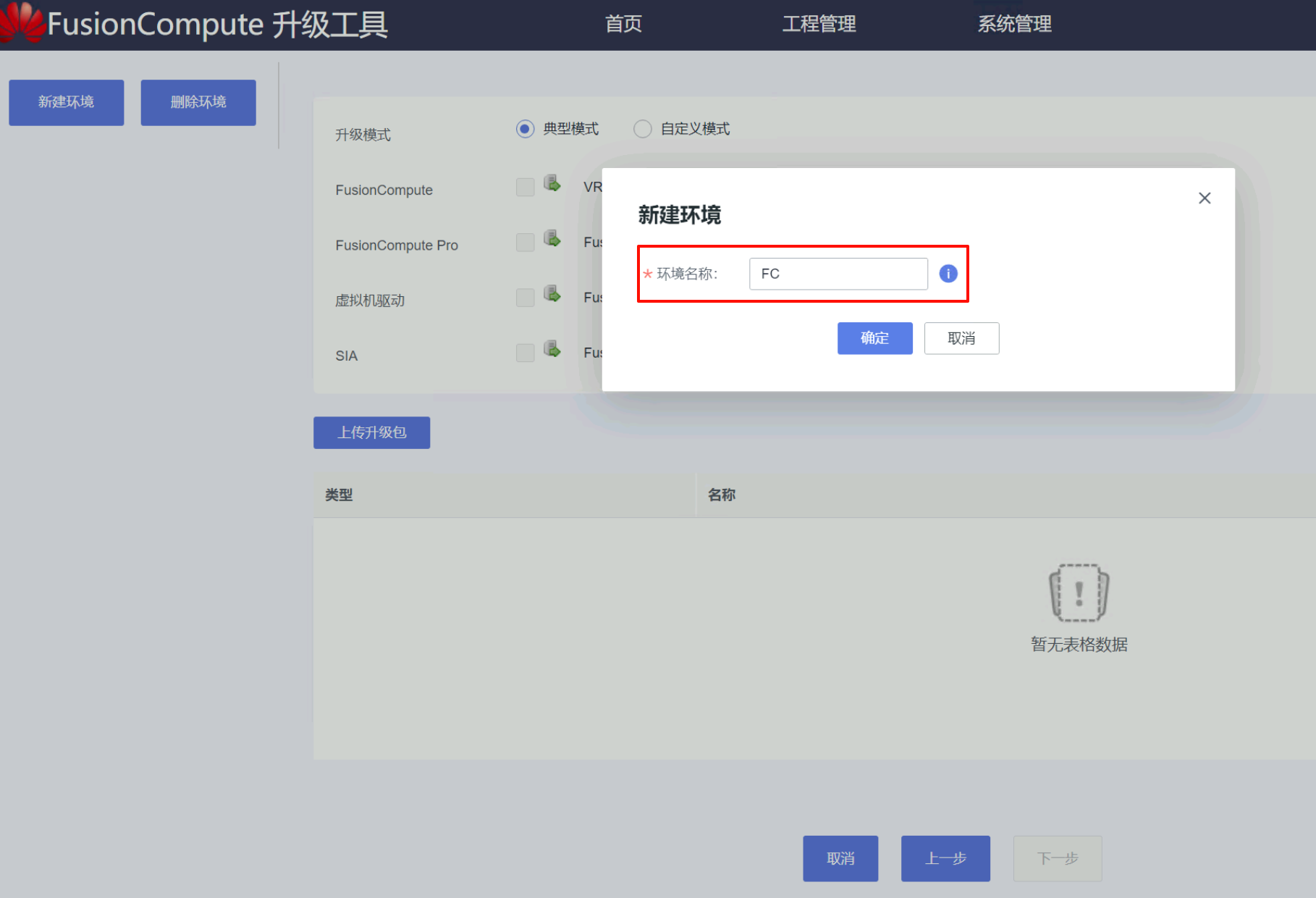Select the 自定义模式 radio button
This screenshot has height=898, width=1316.
(x=642, y=129)
